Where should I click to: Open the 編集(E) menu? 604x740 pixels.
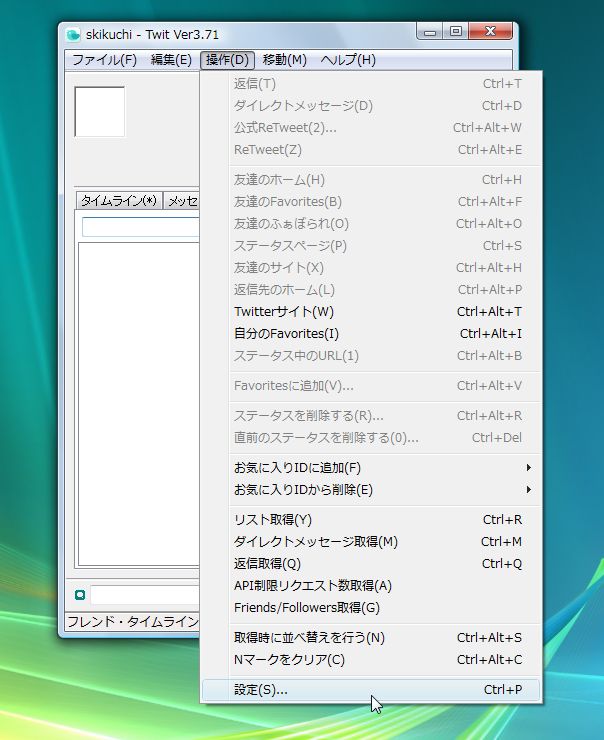point(171,60)
